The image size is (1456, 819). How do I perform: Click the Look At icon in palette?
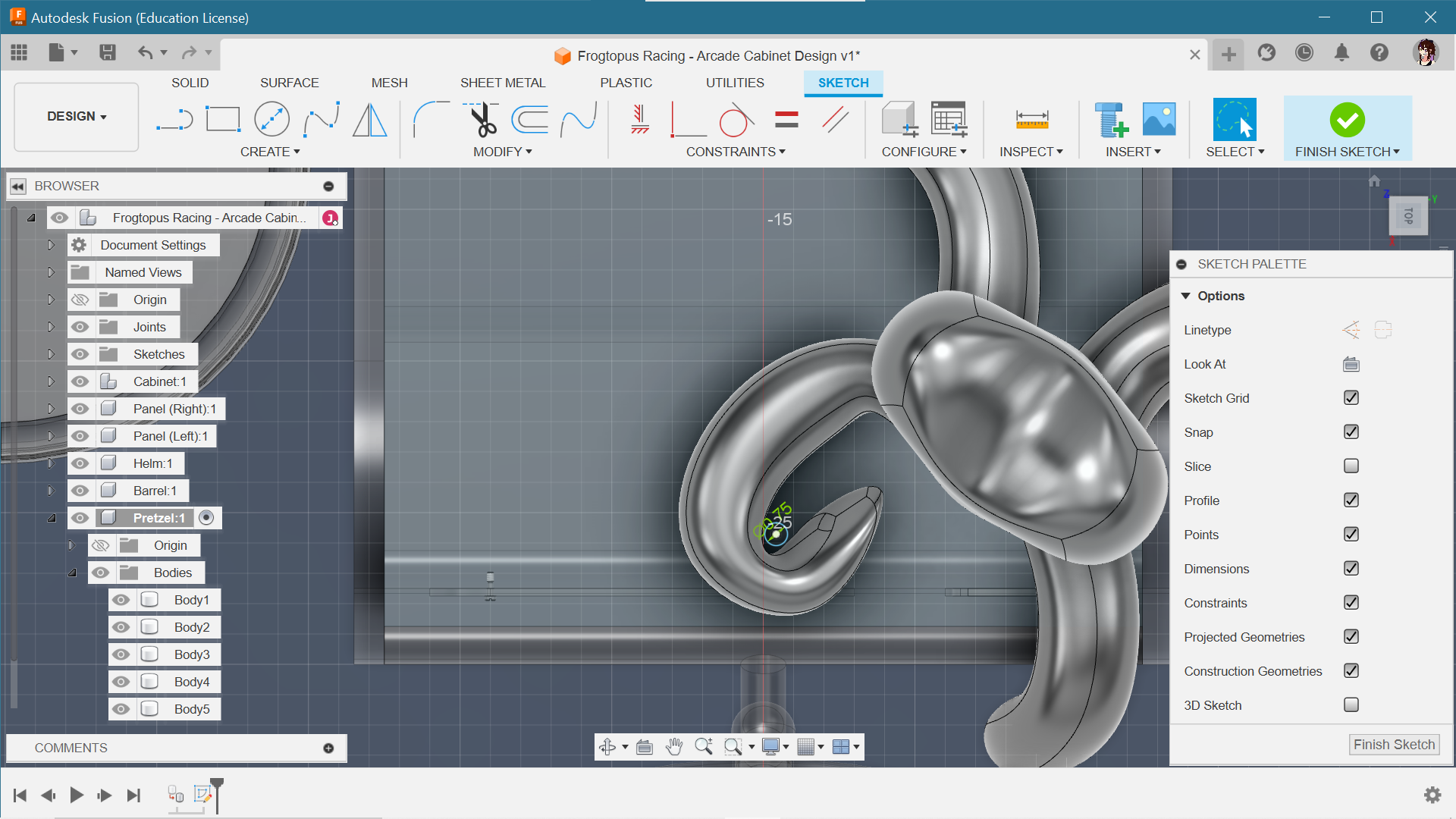[x=1351, y=364]
